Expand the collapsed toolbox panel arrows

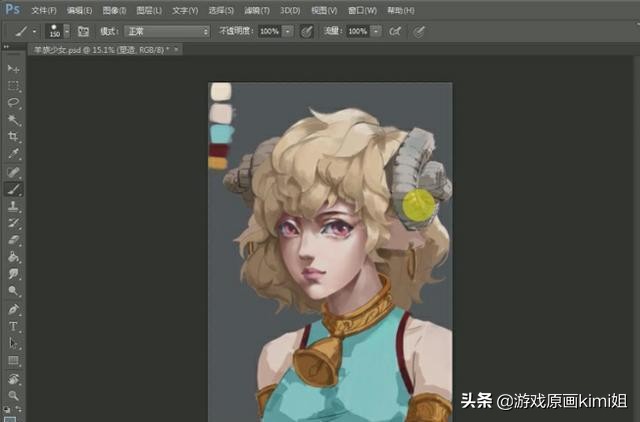(x=6, y=47)
